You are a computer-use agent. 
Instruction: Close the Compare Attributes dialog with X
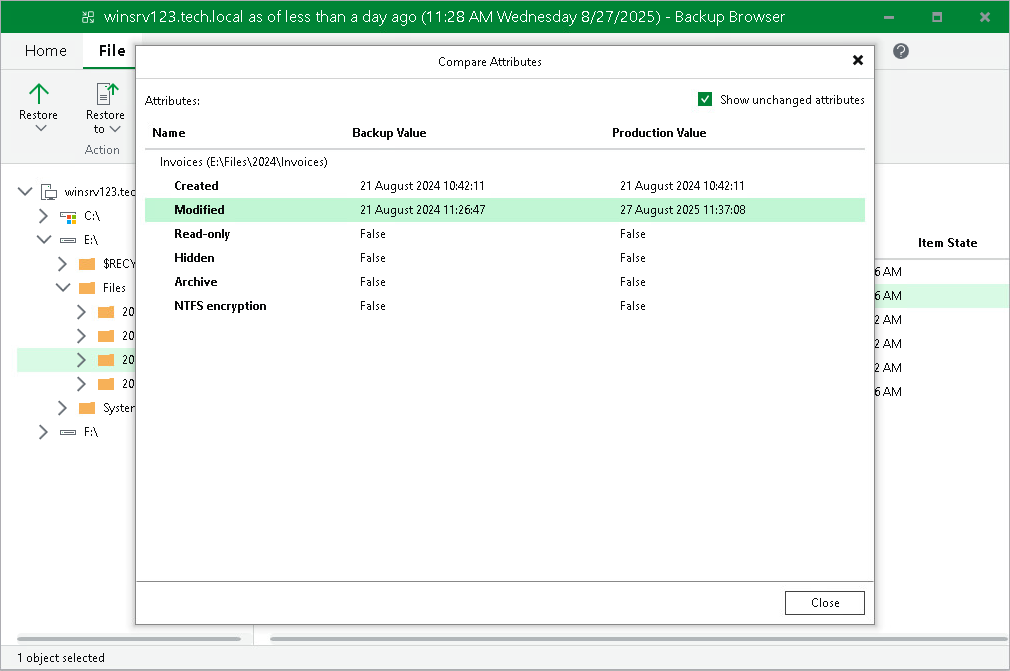(857, 60)
